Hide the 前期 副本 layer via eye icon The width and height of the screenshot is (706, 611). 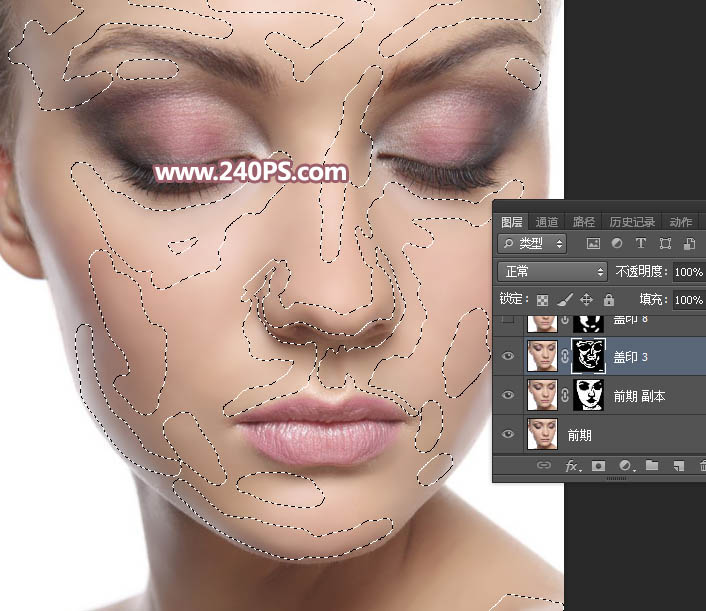click(508, 395)
